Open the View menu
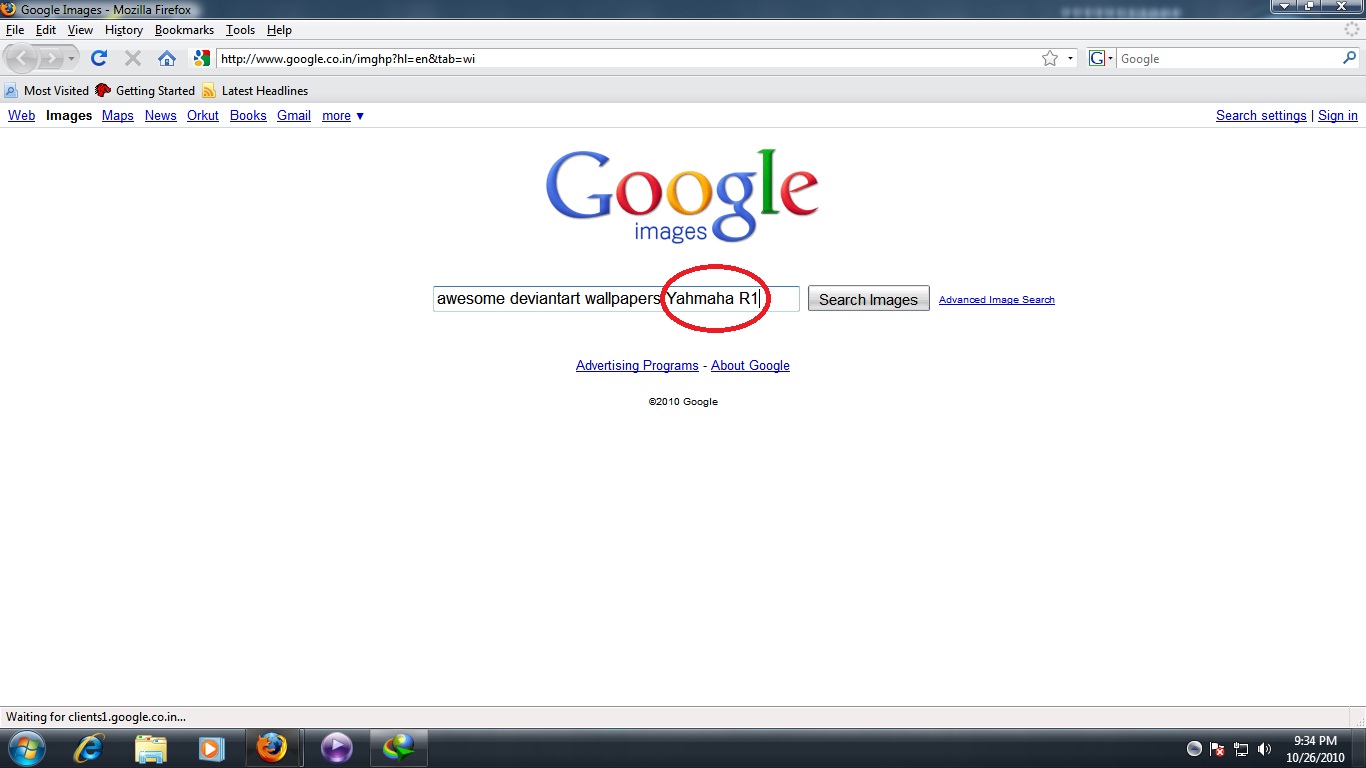Screen dimensions: 1366x768 pos(80,30)
